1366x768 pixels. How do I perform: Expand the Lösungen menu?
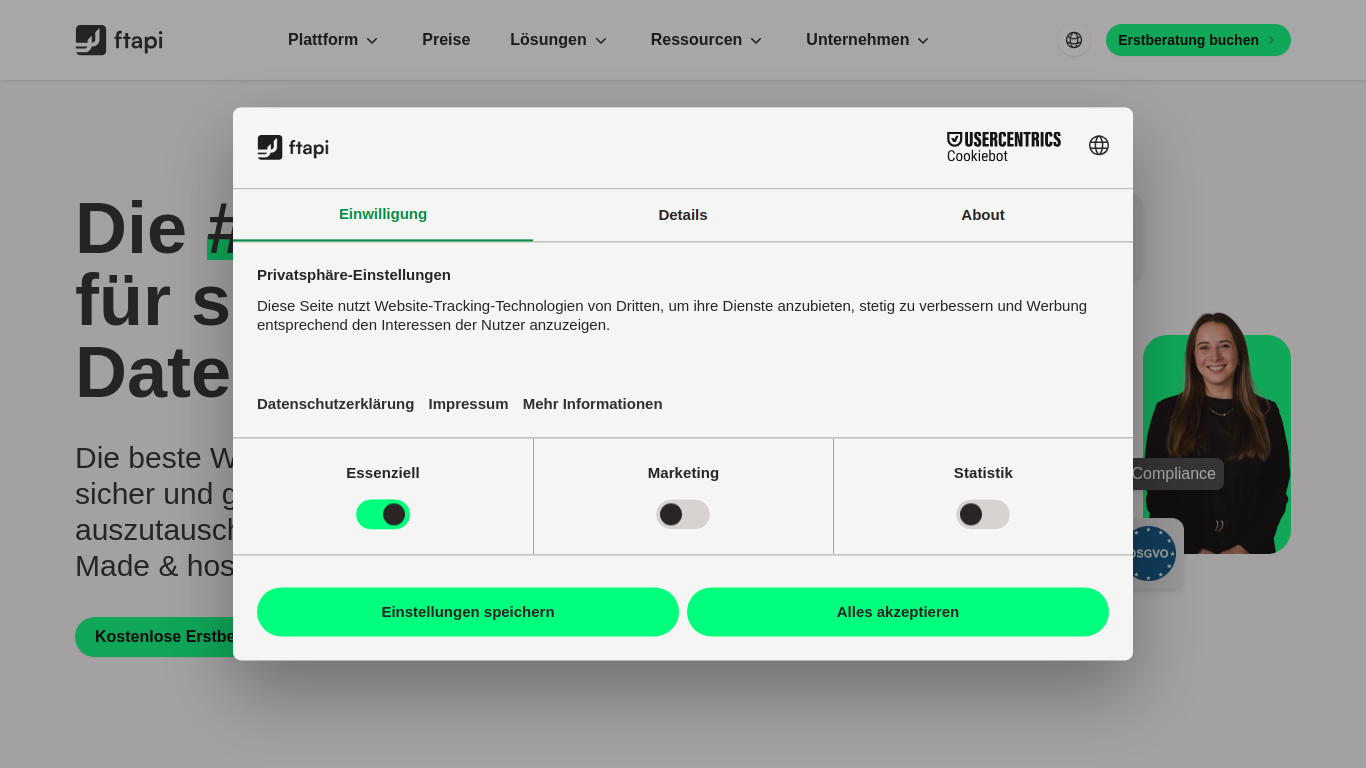click(558, 40)
